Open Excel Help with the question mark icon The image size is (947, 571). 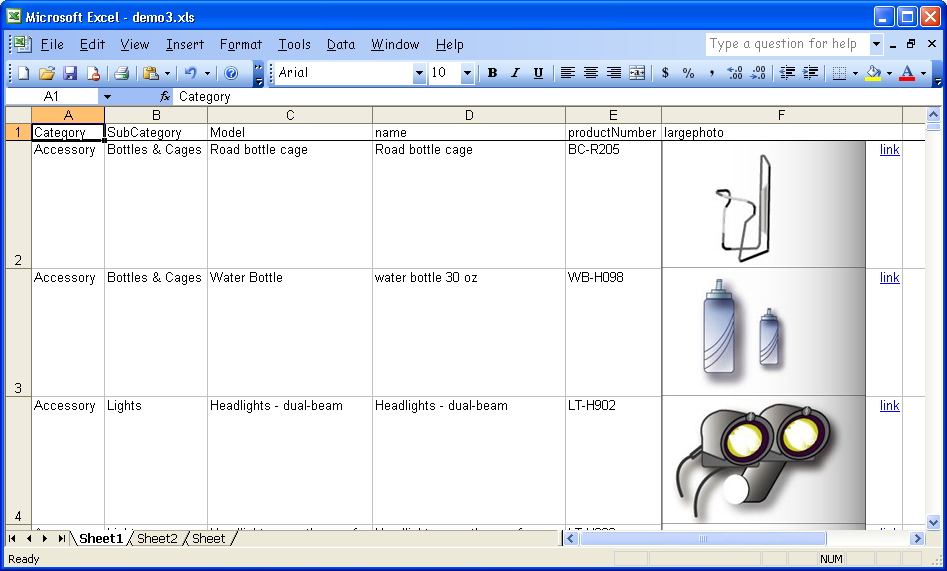pyautogui.click(x=231, y=73)
